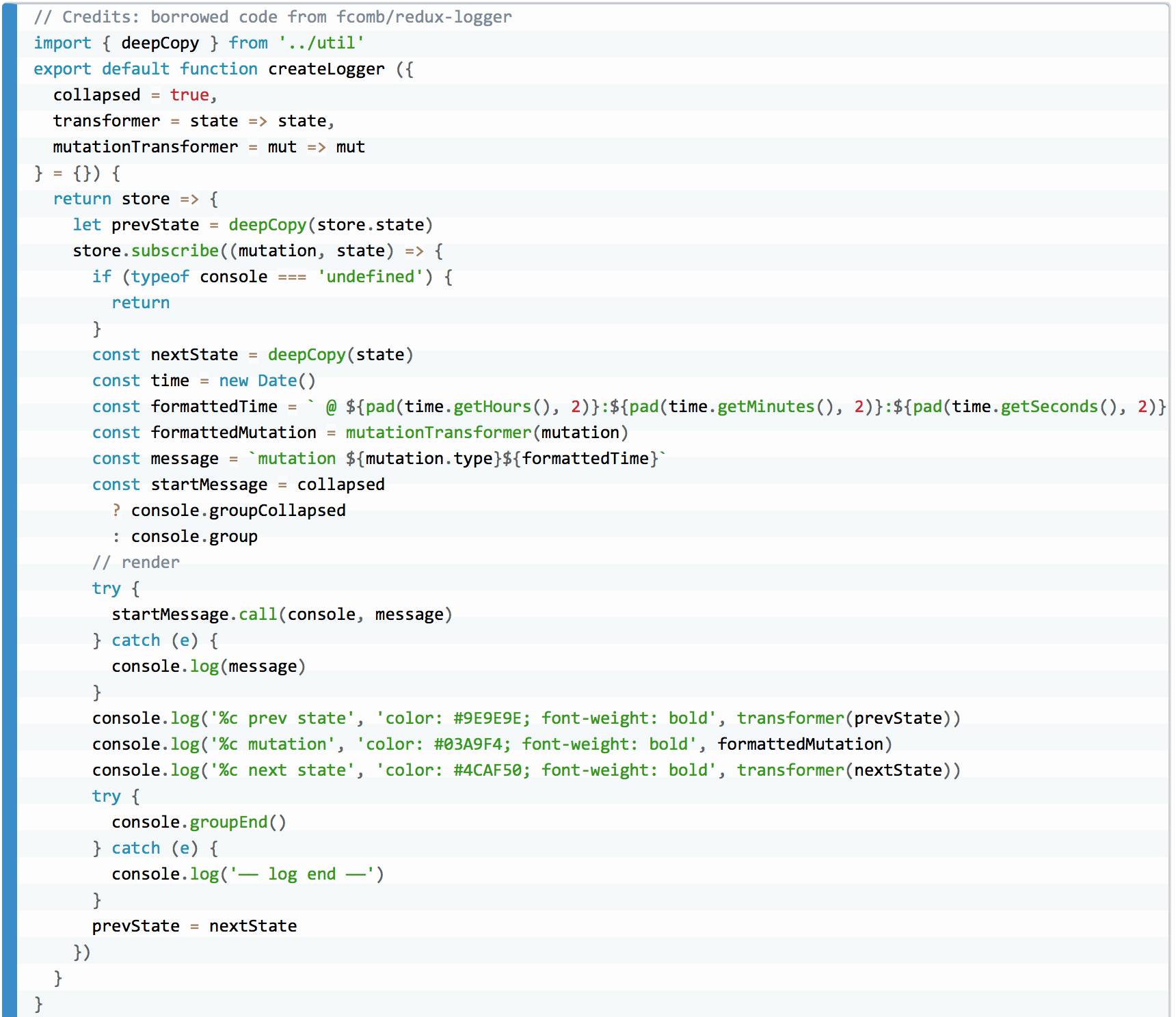Screen dimensions: 1176x1017
Task: Click 'const startMessage = collapsed' line
Action: click(x=239, y=485)
